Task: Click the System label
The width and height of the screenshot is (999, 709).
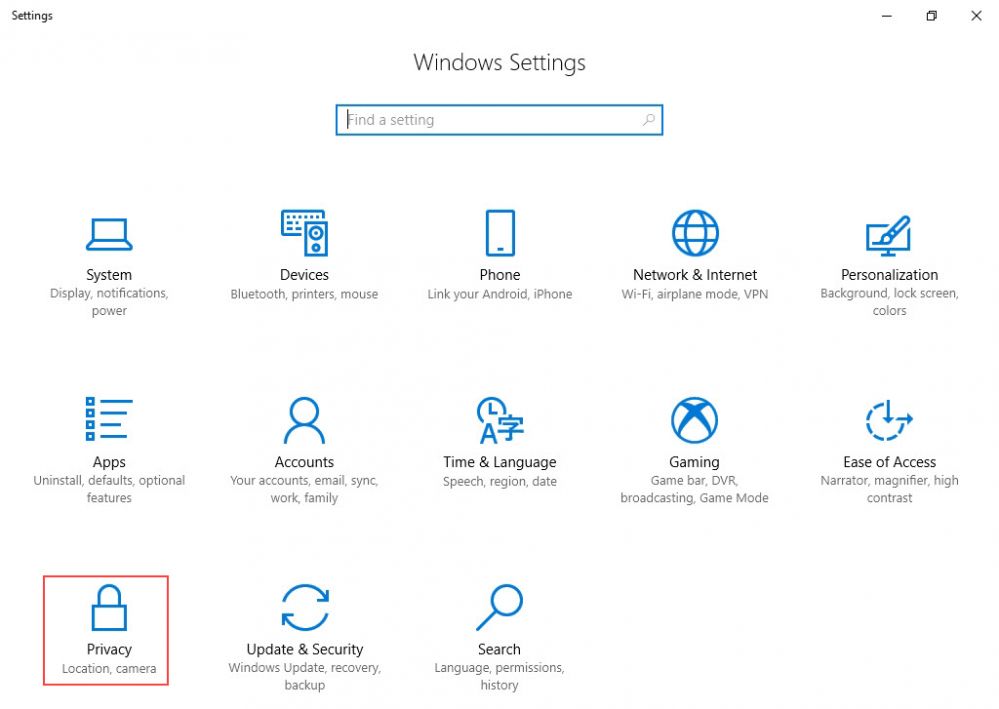Action: point(109,275)
